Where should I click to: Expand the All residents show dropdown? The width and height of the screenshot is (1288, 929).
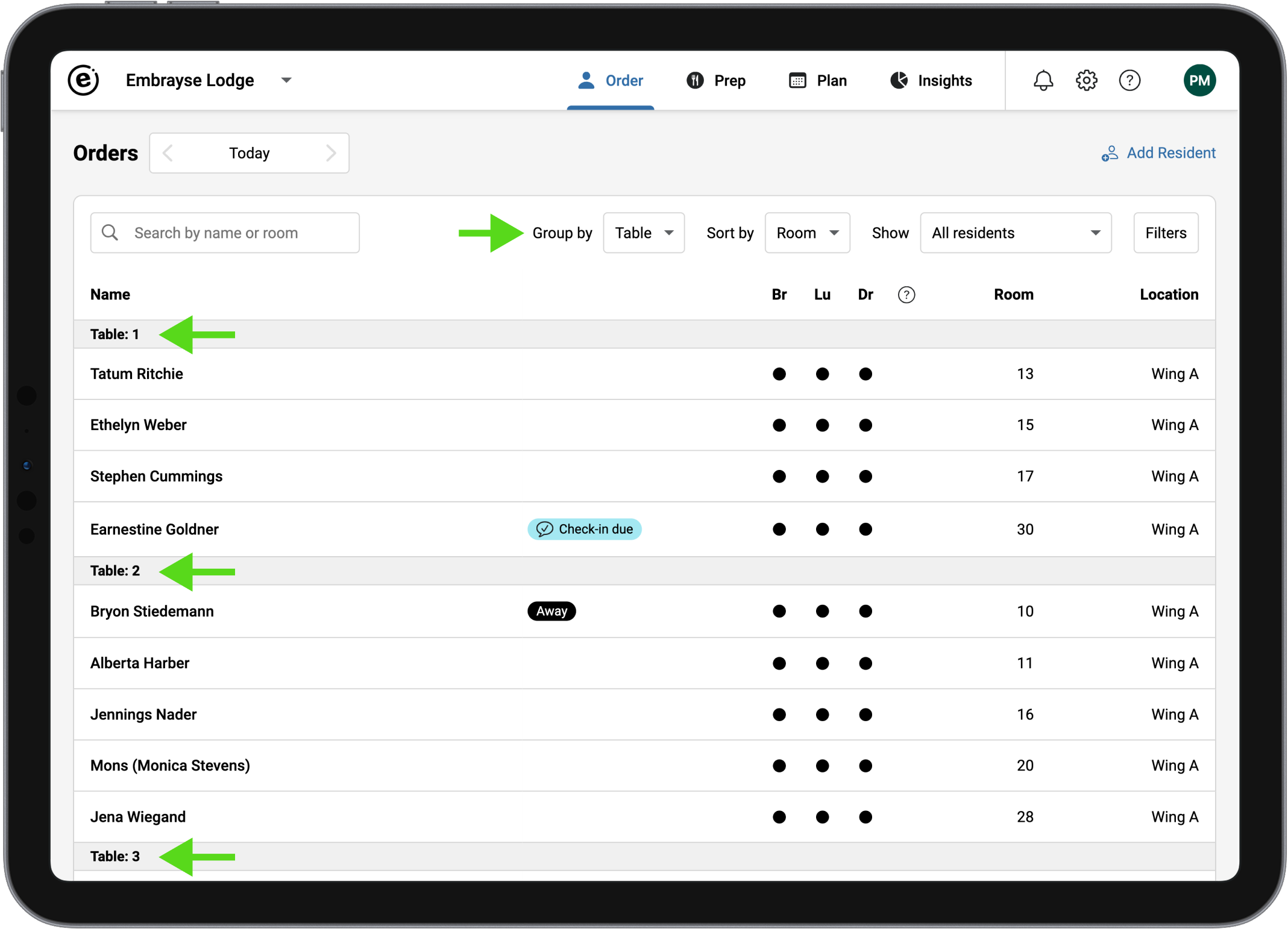pyautogui.click(x=1015, y=233)
